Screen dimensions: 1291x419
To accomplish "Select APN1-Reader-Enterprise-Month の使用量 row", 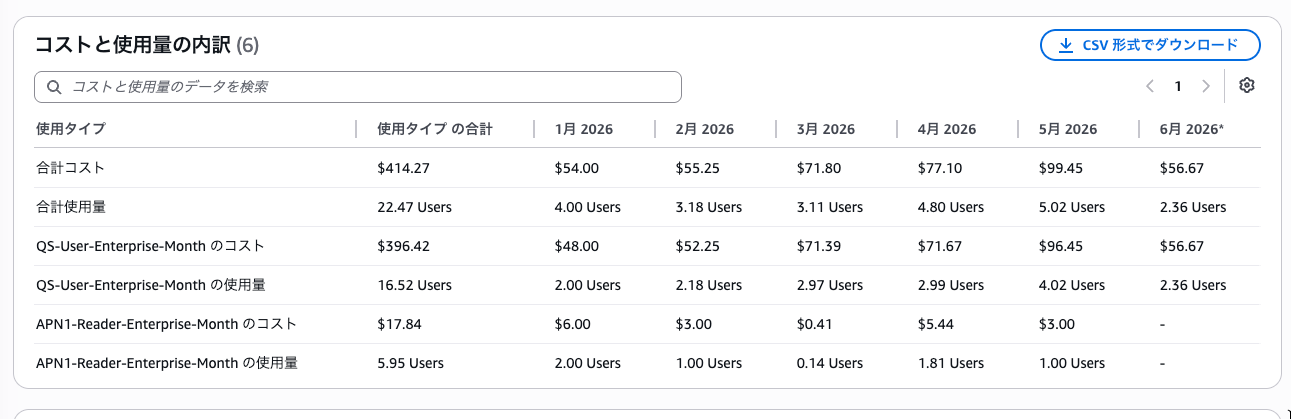I will click(x=648, y=363).
